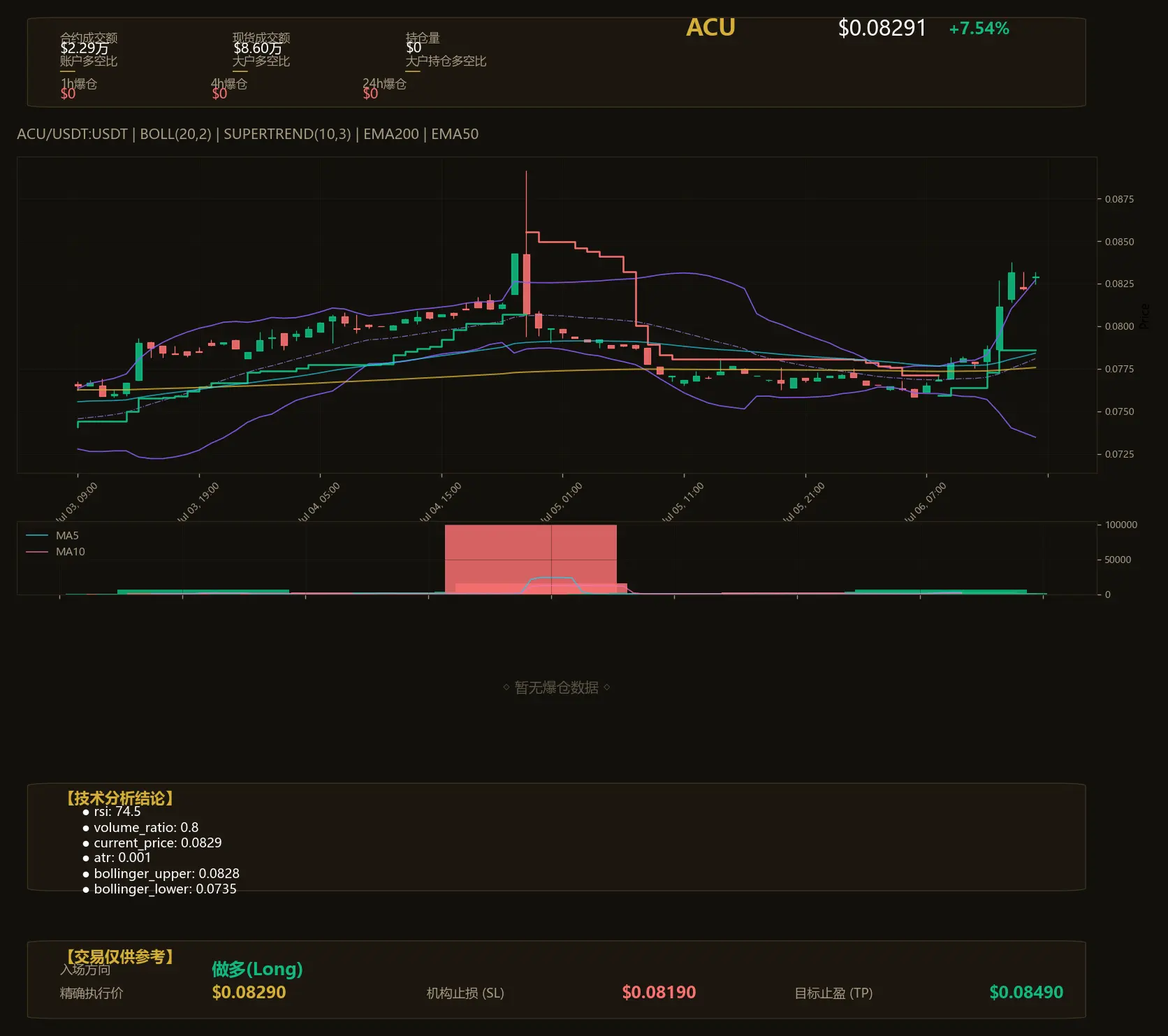Viewport: 1168px width, 1036px height.
Task: Click the 暂无爆仓数据 placeholder text
Action: 557,687
